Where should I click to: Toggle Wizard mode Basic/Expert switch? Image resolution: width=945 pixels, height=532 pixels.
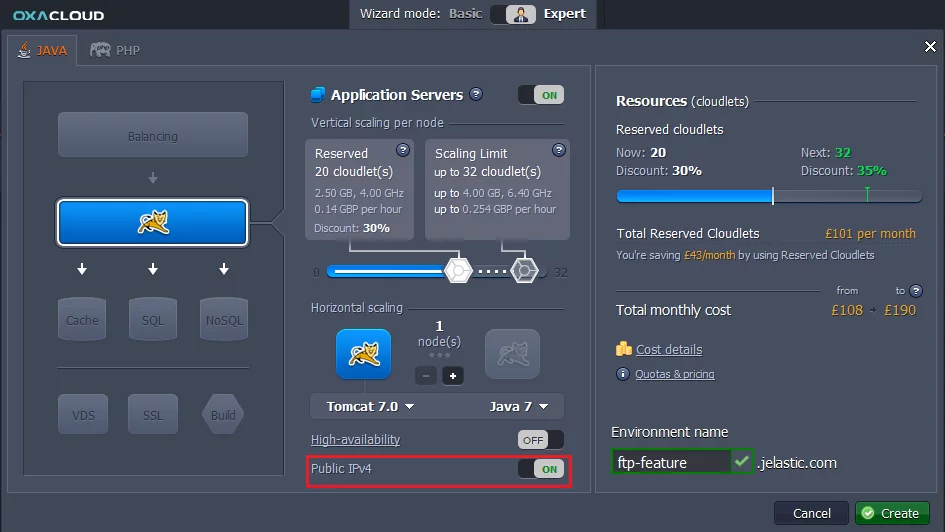pyautogui.click(x=513, y=14)
